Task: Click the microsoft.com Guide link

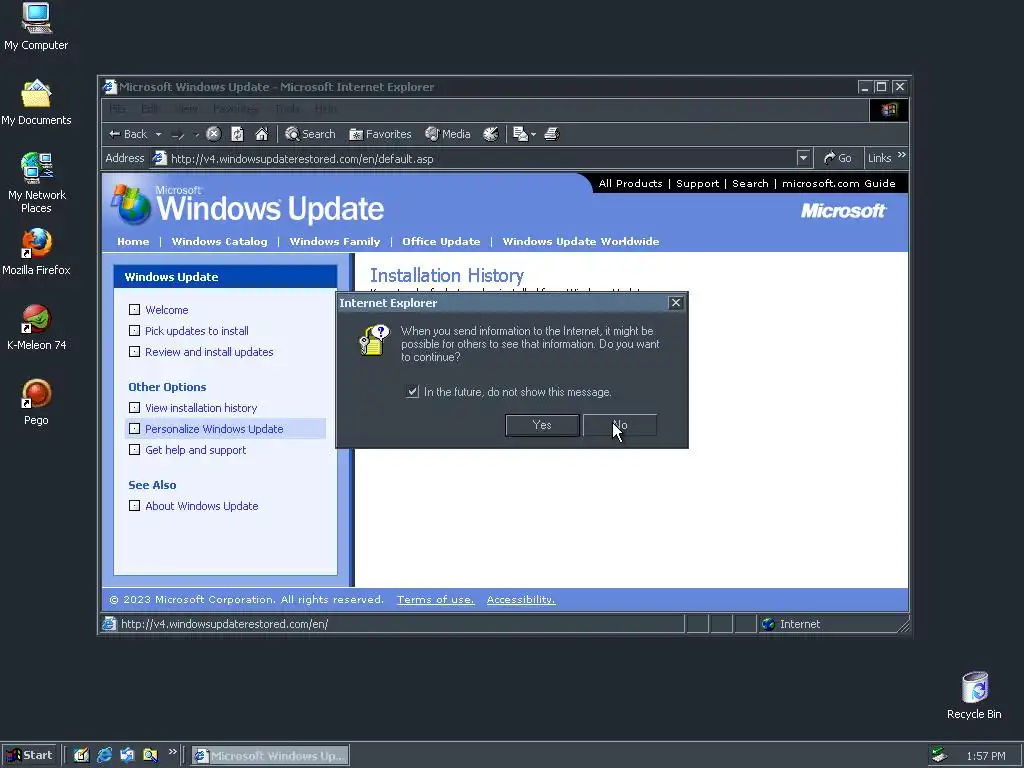Action: (839, 184)
